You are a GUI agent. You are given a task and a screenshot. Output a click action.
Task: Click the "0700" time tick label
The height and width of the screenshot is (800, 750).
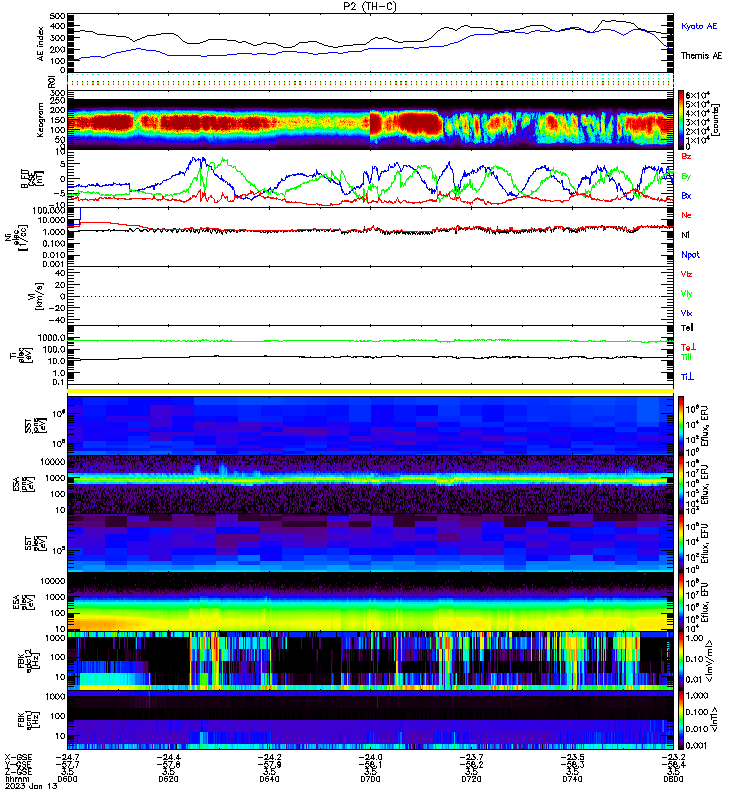point(370,779)
